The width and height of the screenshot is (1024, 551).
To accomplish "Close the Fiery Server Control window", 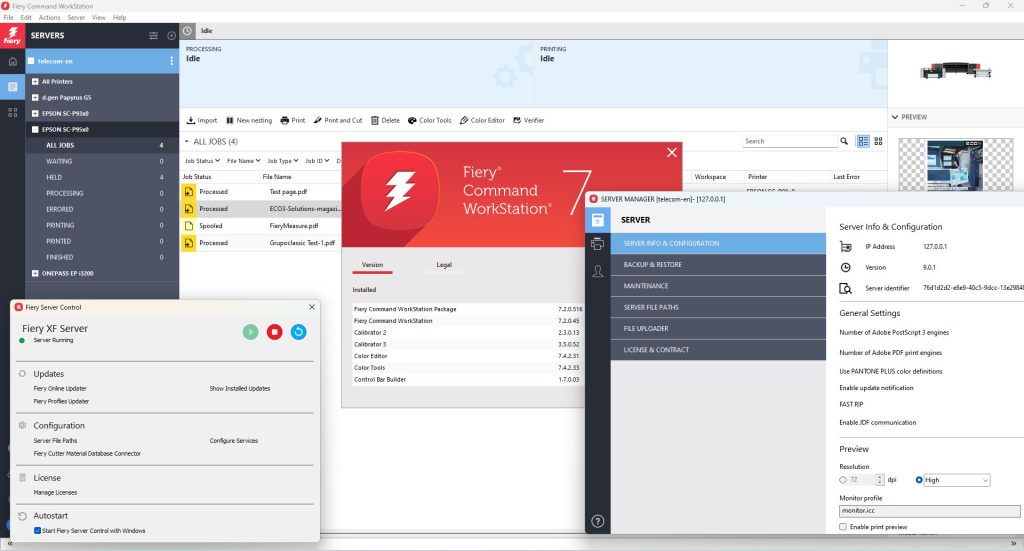I will point(312,307).
